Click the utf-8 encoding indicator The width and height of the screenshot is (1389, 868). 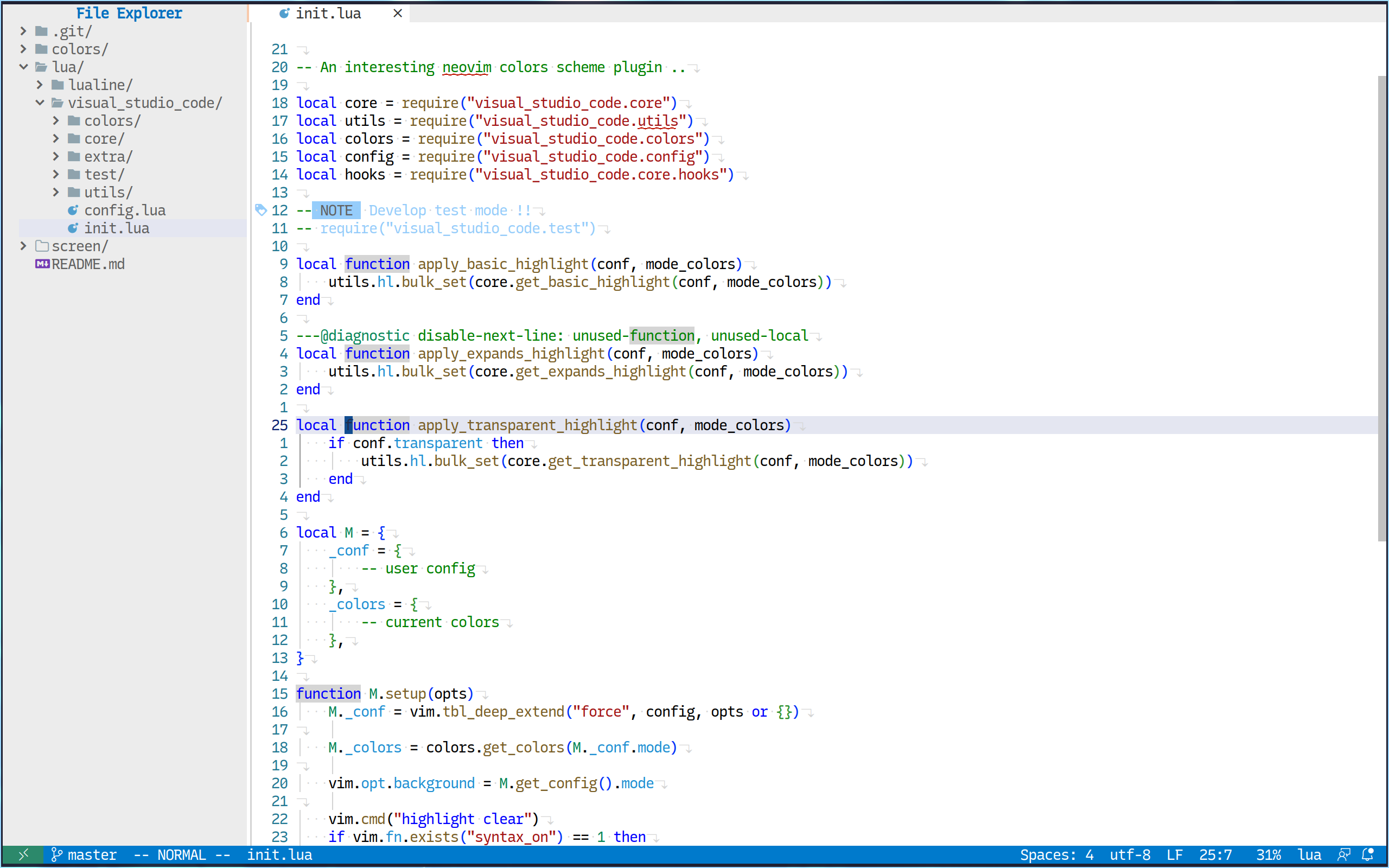pyautogui.click(x=1130, y=855)
